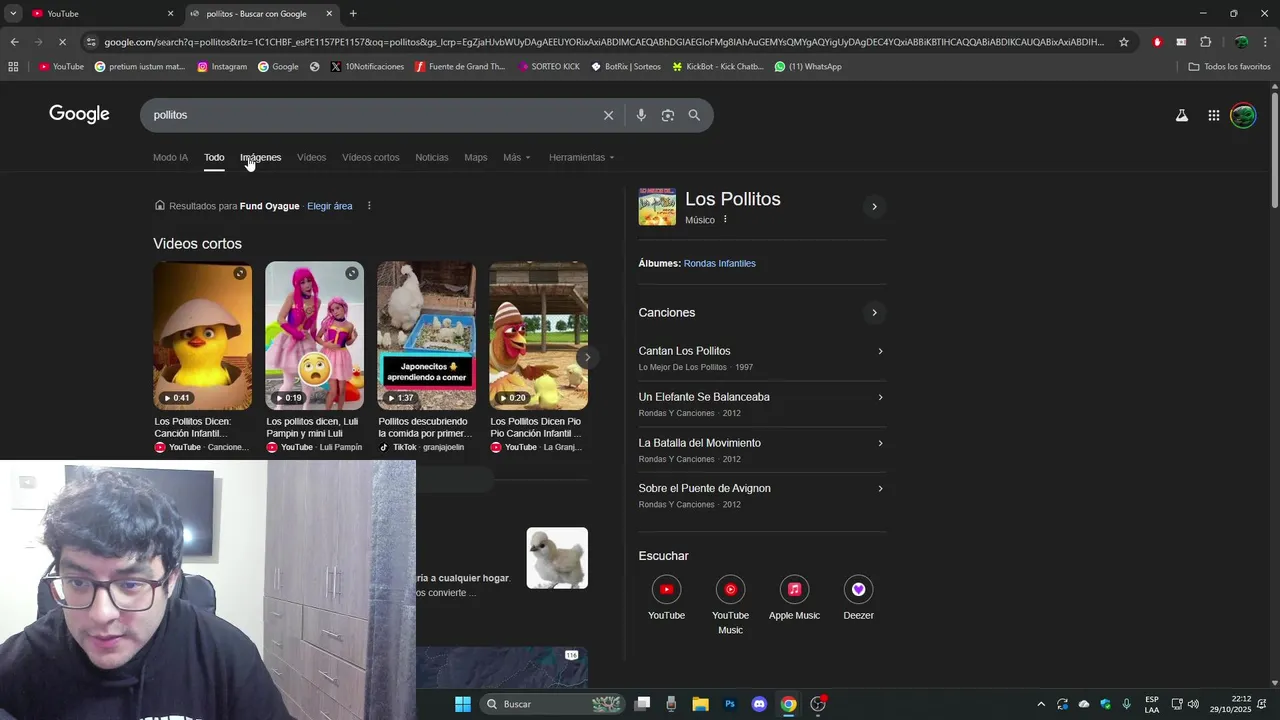The height and width of the screenshot is (720, 1280).
Task: Open Windows Start menu
Action: [463, 704]
